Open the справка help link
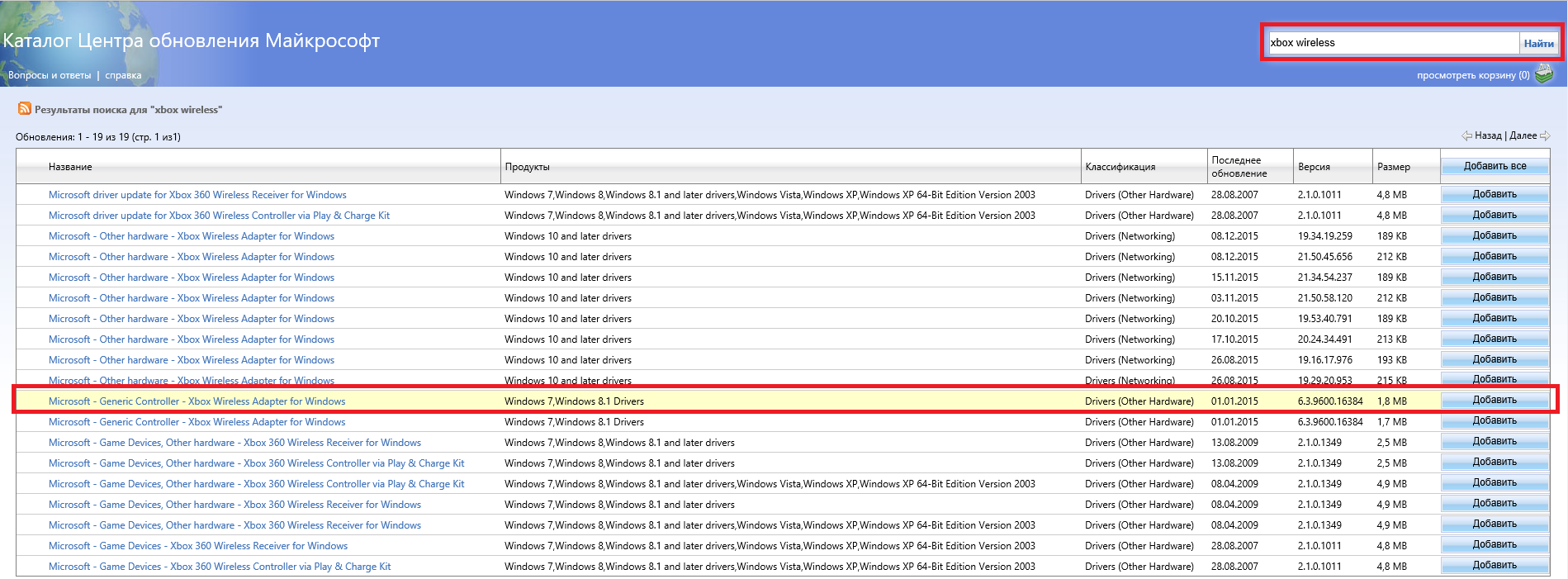The width and height of the screenshot is (1568, 579). (x=123, y=75)
